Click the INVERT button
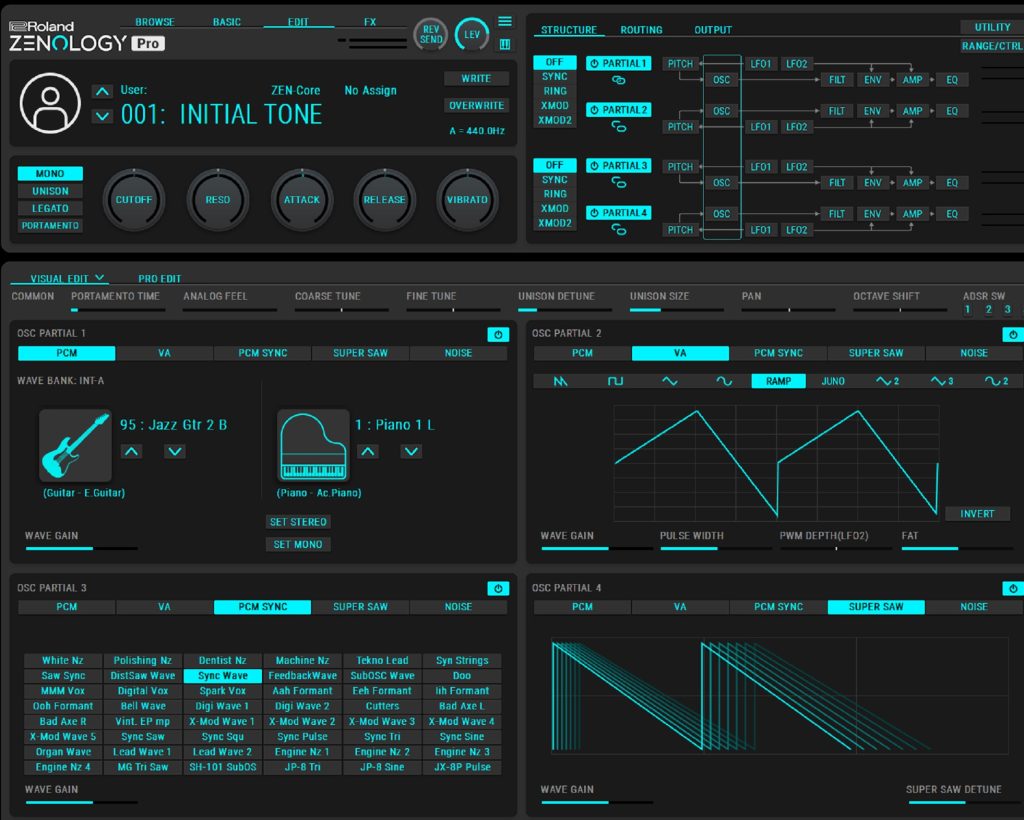 977,514
